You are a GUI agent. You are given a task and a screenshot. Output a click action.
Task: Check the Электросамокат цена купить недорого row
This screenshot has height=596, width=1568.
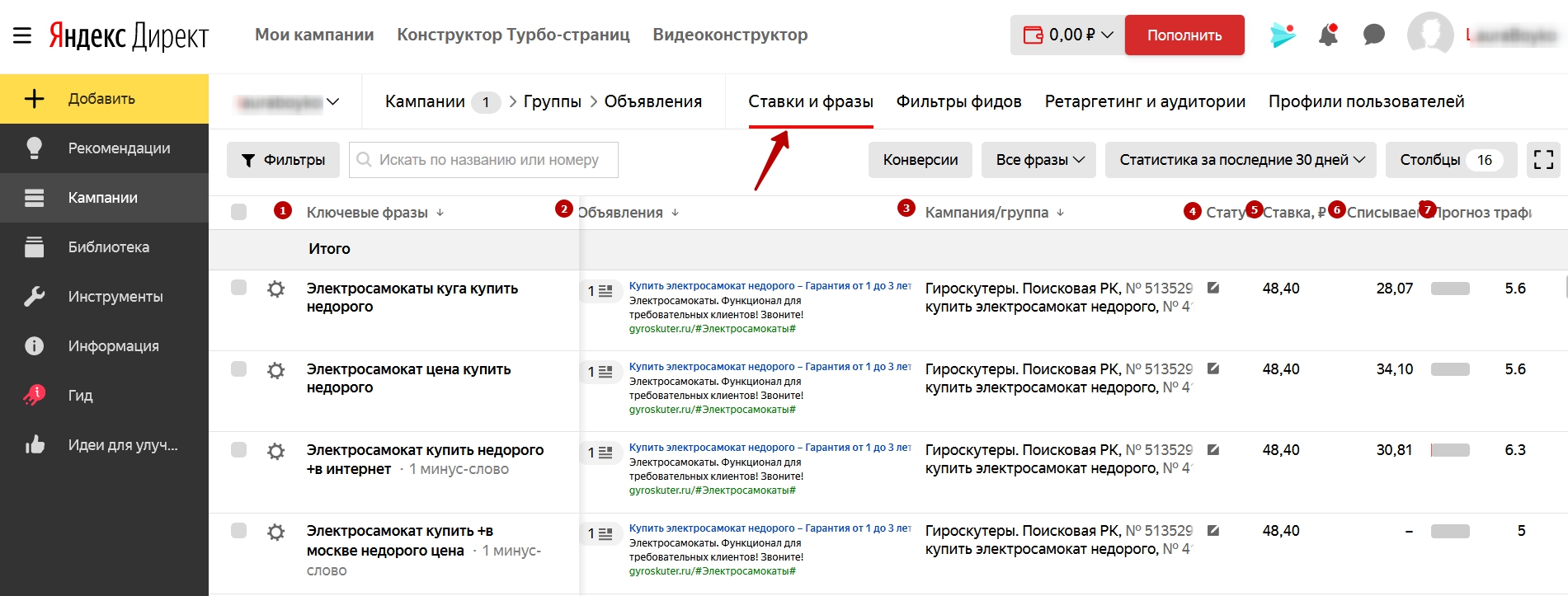[x=239, y=368]
